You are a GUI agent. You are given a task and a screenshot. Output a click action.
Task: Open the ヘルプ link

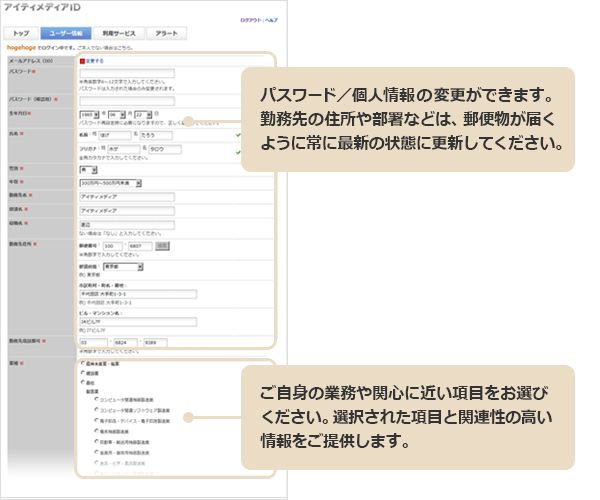[271, 20]
